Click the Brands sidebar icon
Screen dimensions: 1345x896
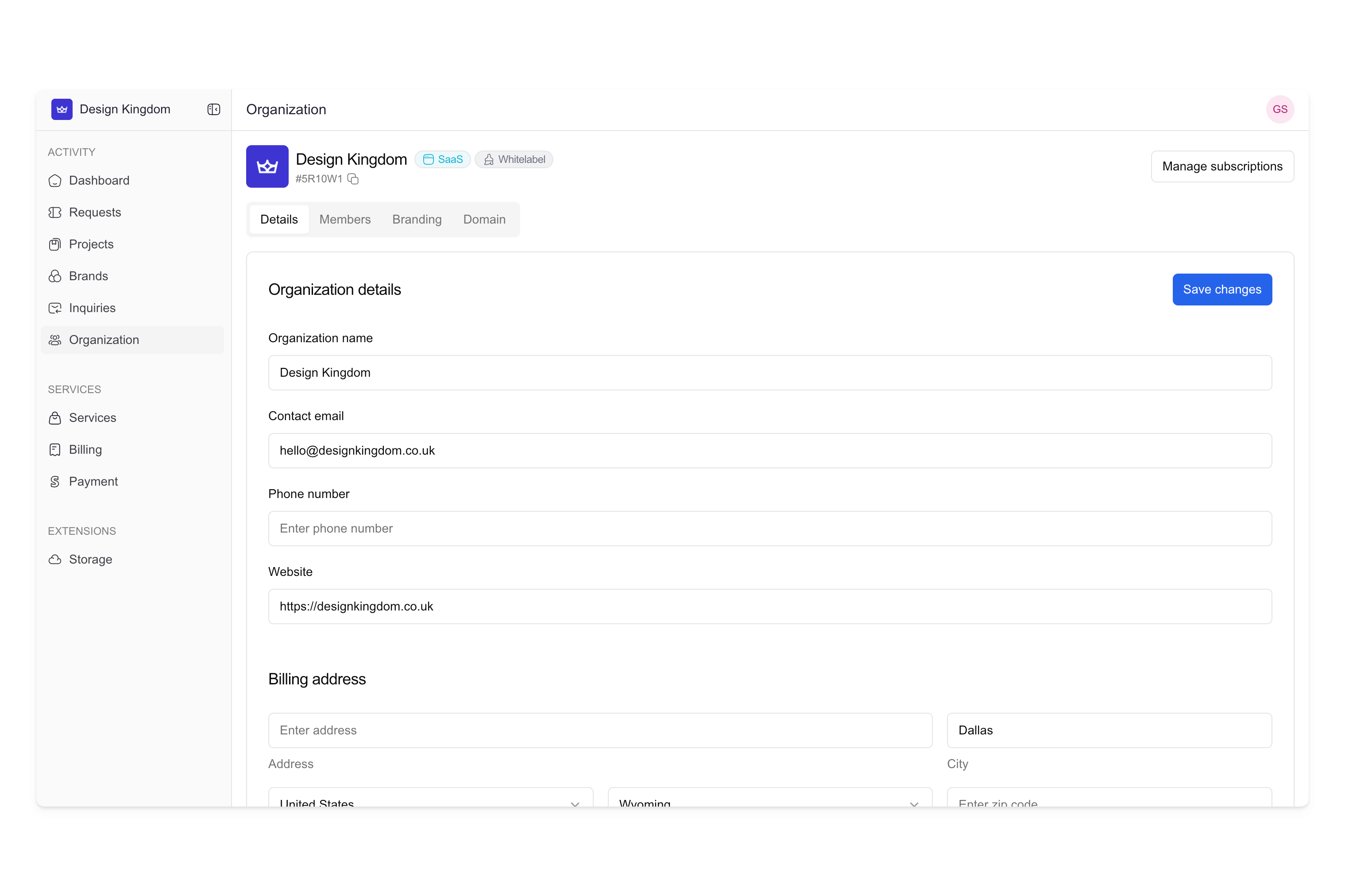[x=55, y=276]
